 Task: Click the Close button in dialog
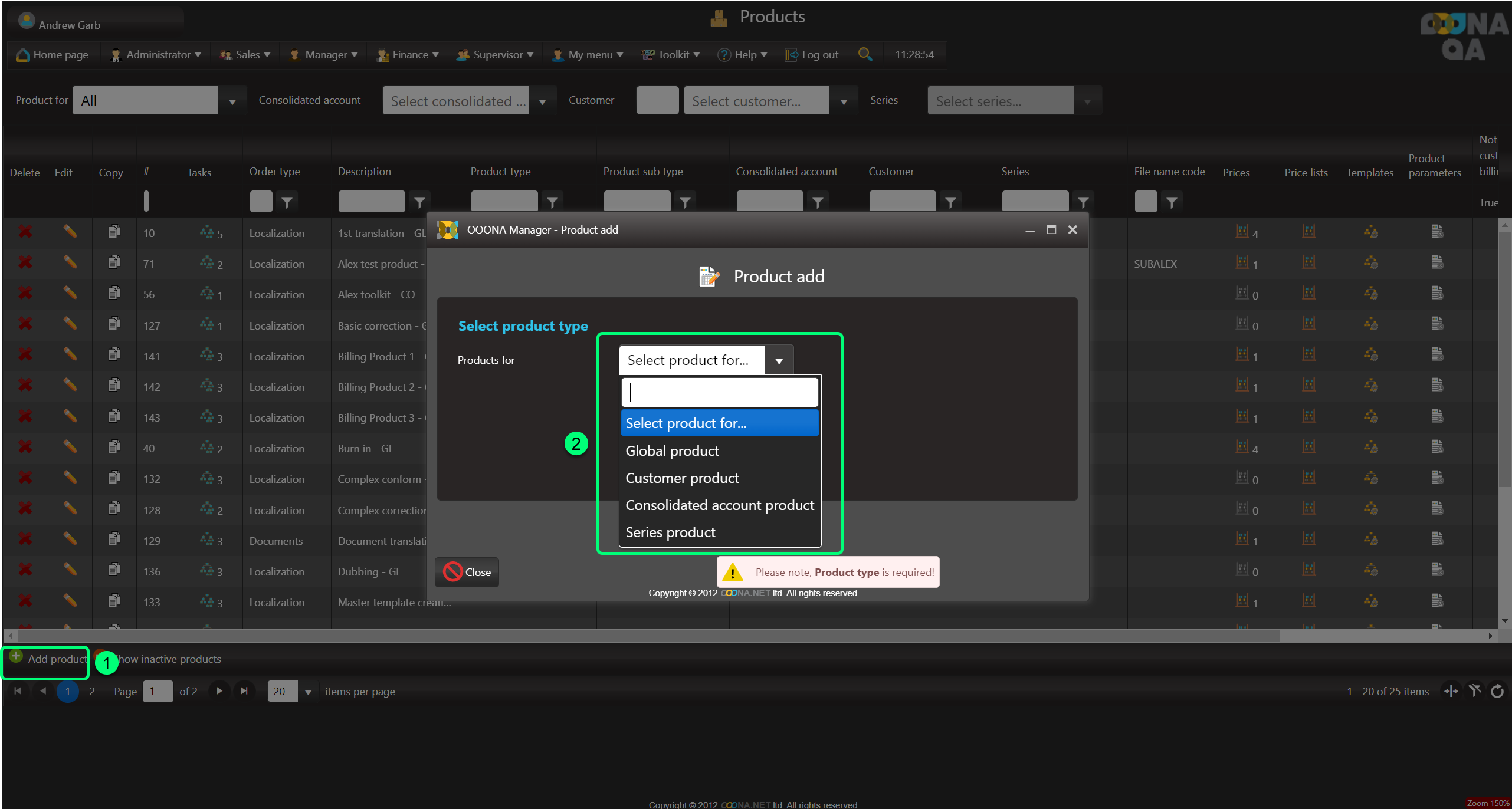[x=467, y=572]
